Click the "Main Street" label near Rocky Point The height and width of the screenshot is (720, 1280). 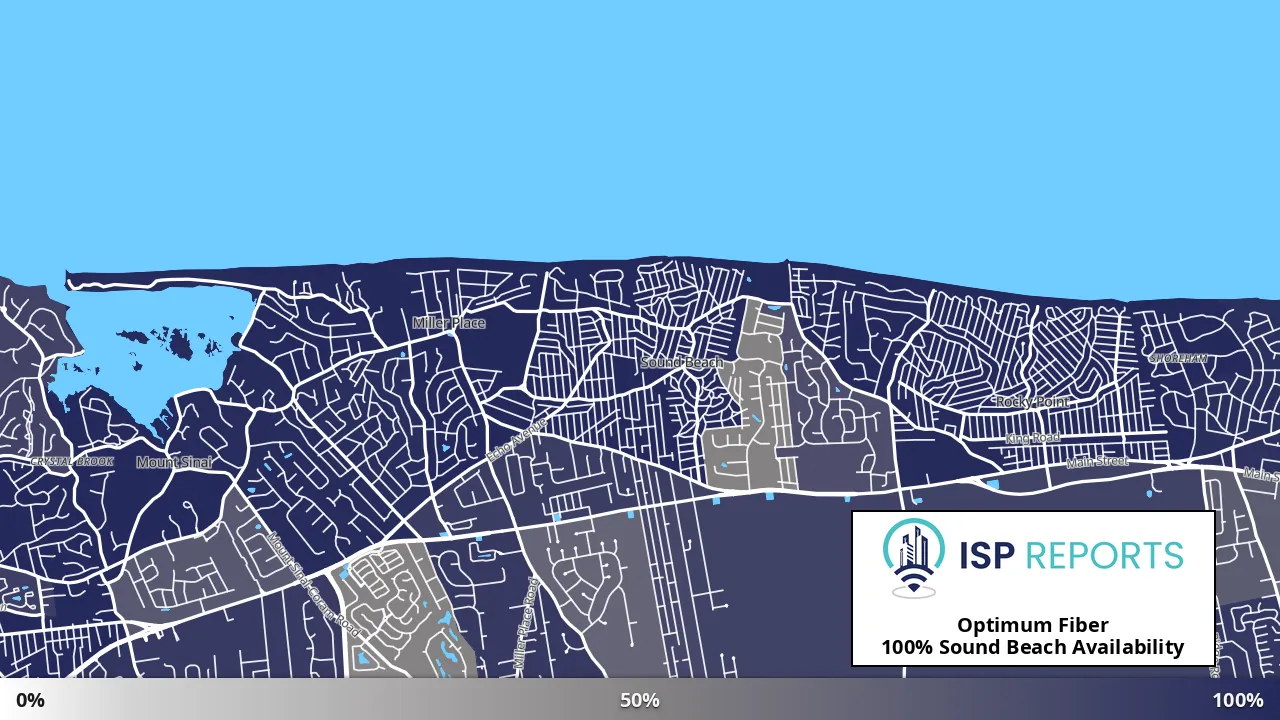pyautogui.click(x=1097, y=461)
